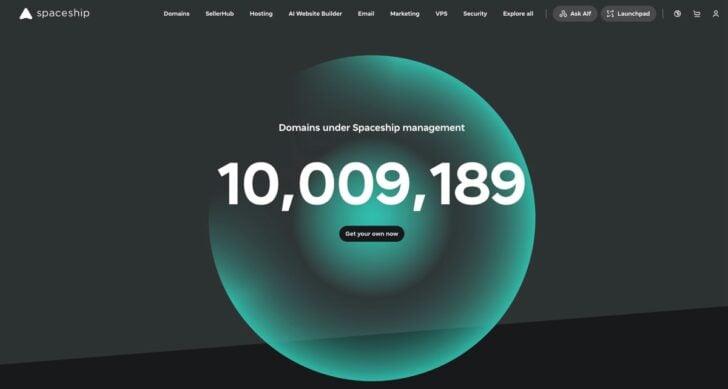Click the 10,009,189 domain counter
Image resolution: width=728 pixels, height=389 pixels.
click(371, 184)
